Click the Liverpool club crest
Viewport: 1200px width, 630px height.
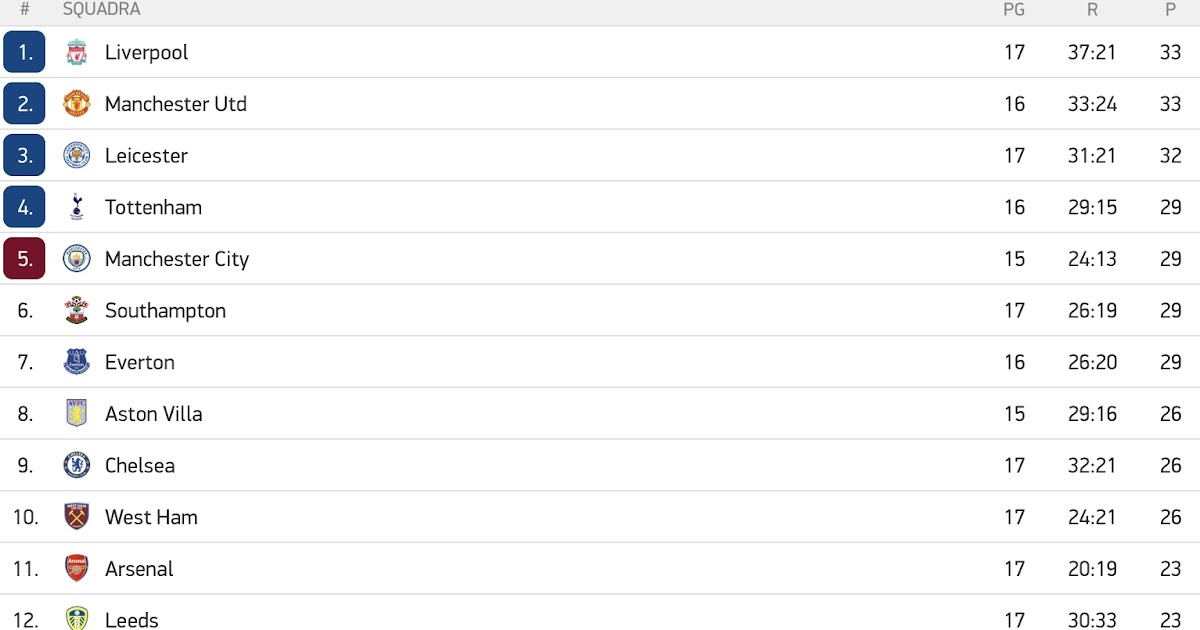(76, 52)
